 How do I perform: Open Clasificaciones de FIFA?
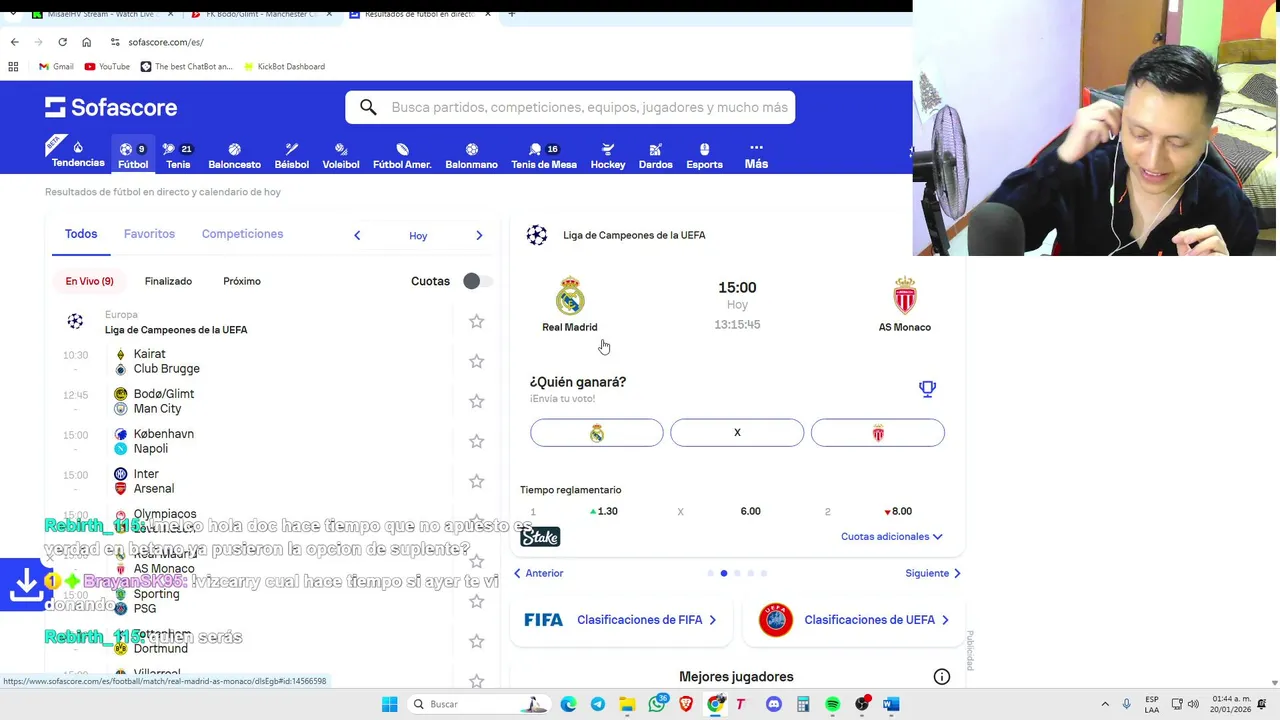[621, 620]
